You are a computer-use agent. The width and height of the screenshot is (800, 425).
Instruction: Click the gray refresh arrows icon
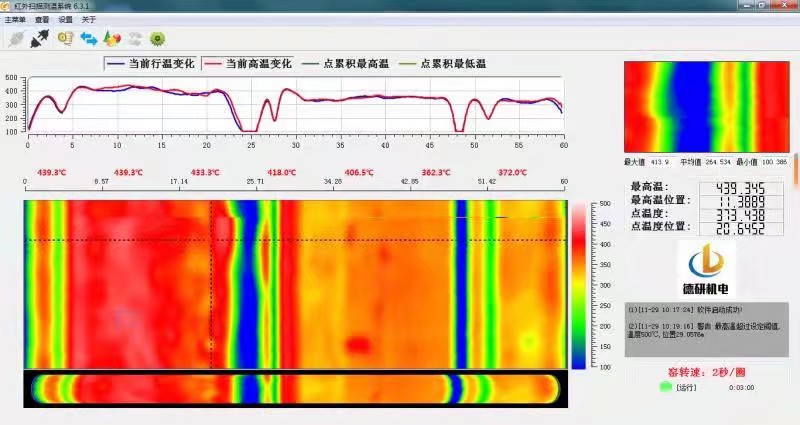[135, 39]
